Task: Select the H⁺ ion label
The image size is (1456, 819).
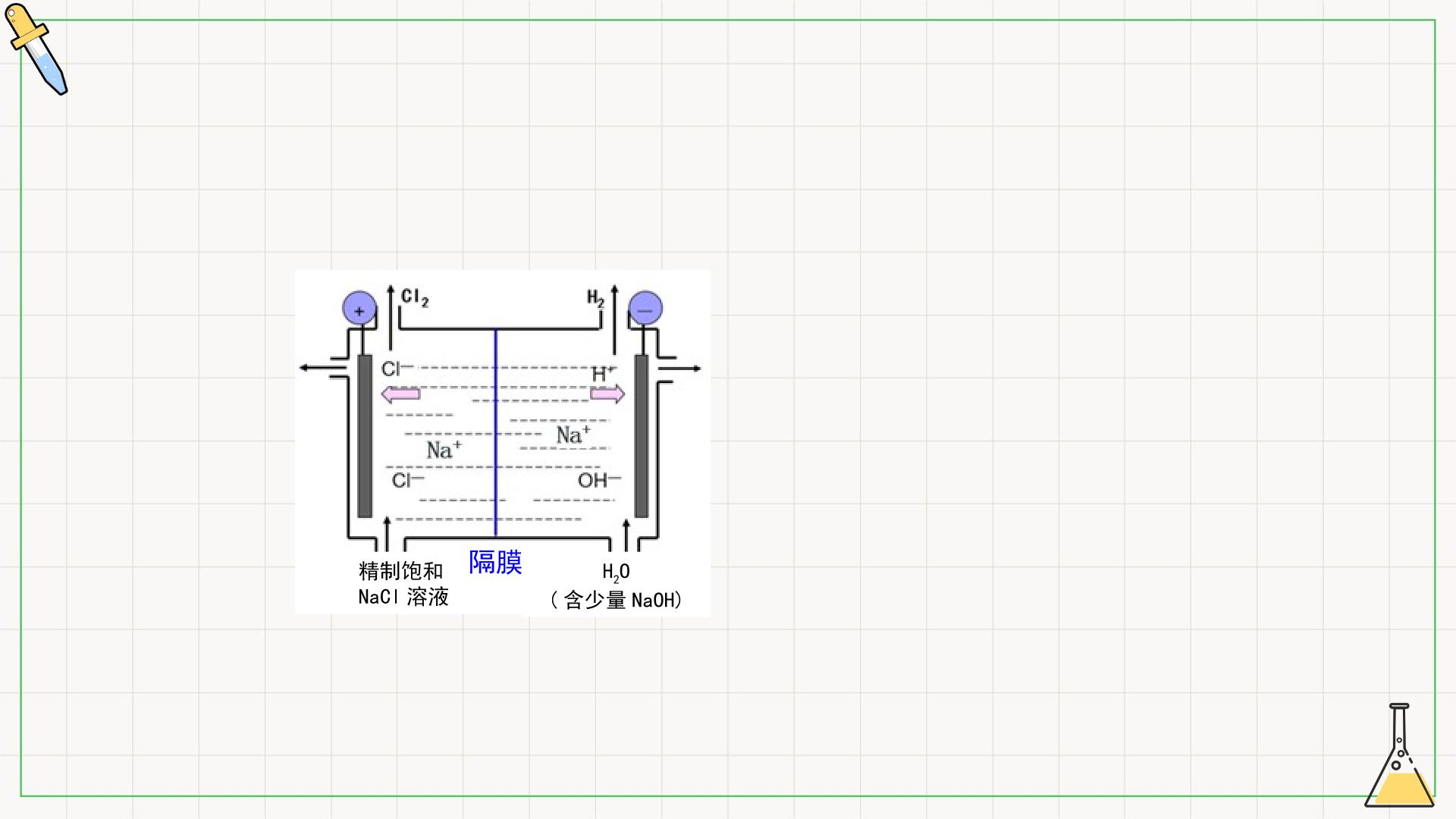Action: coord(604,373)
